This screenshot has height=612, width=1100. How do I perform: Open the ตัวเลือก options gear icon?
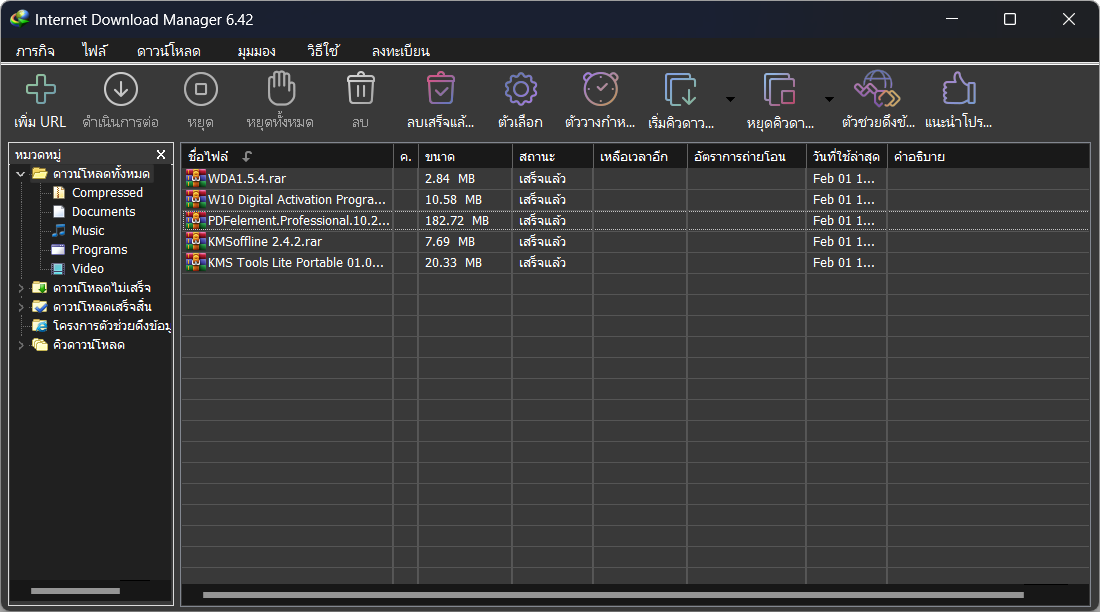[x=521, y=90]
